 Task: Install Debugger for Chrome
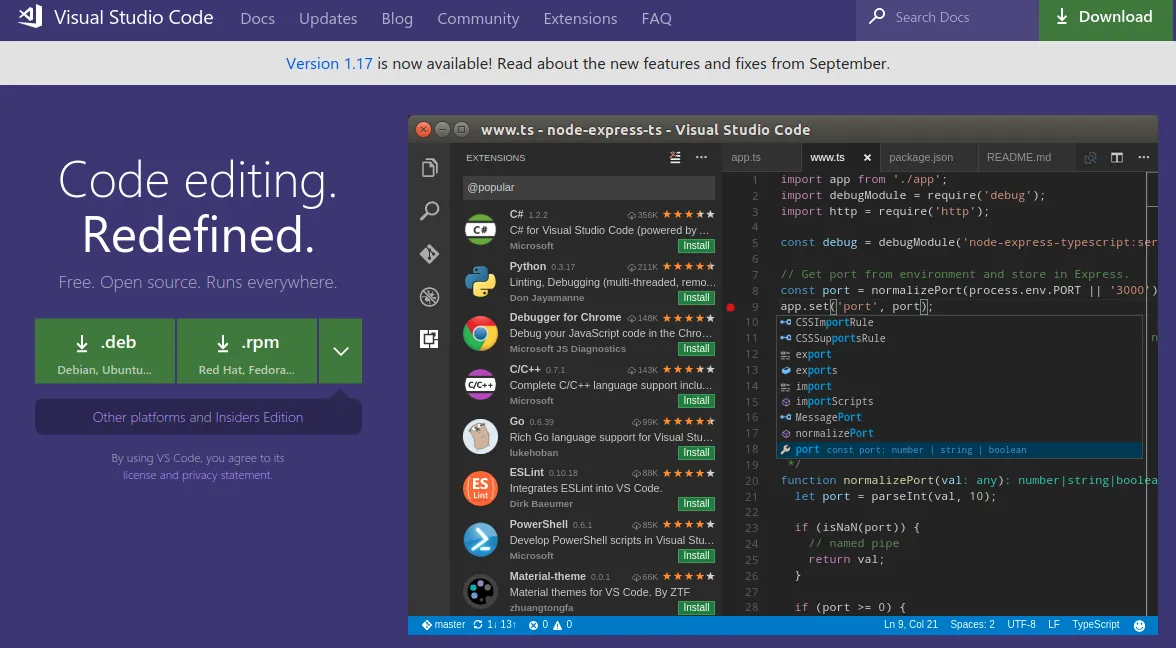[696, 348]
